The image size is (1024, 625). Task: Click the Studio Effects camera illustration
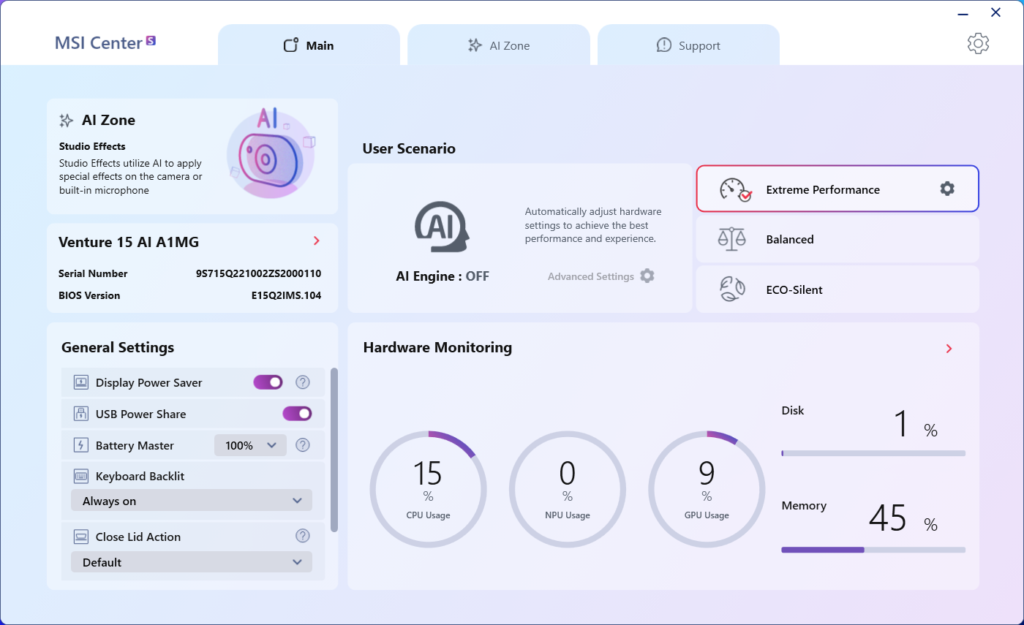coord(271,154)
